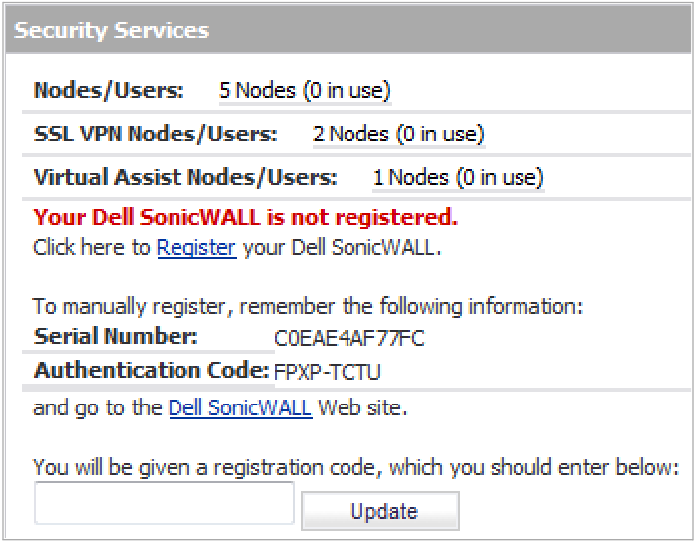Select the Authentication Code label
Image resolution: width=695 pixels, height=542 pixels.
click(x=152, y=371)
